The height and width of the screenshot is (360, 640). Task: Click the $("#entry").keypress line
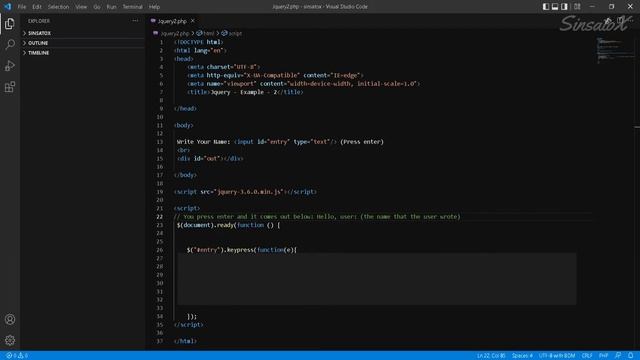(242, 250)
